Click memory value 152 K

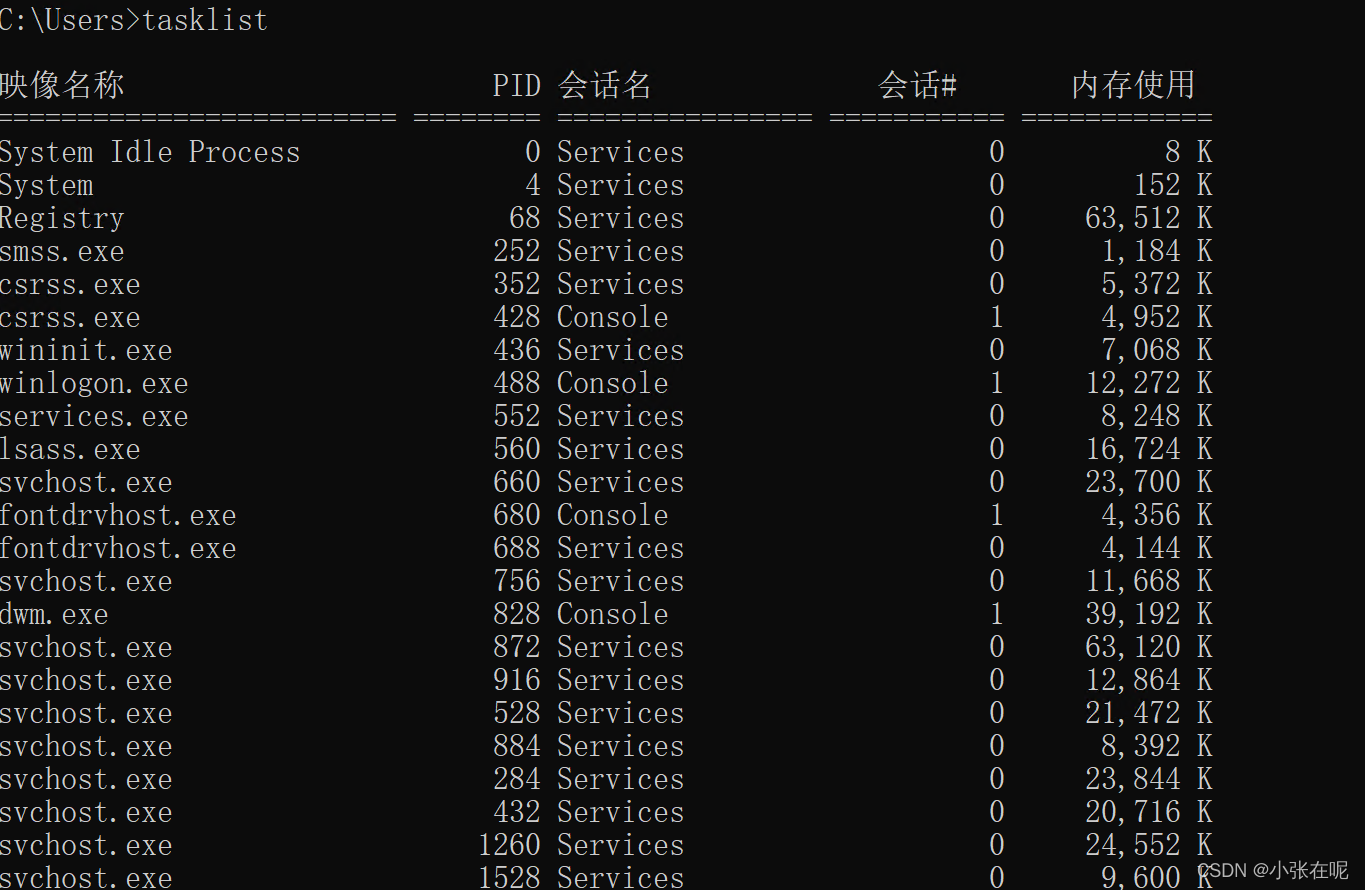click(x=1173, y=185)
